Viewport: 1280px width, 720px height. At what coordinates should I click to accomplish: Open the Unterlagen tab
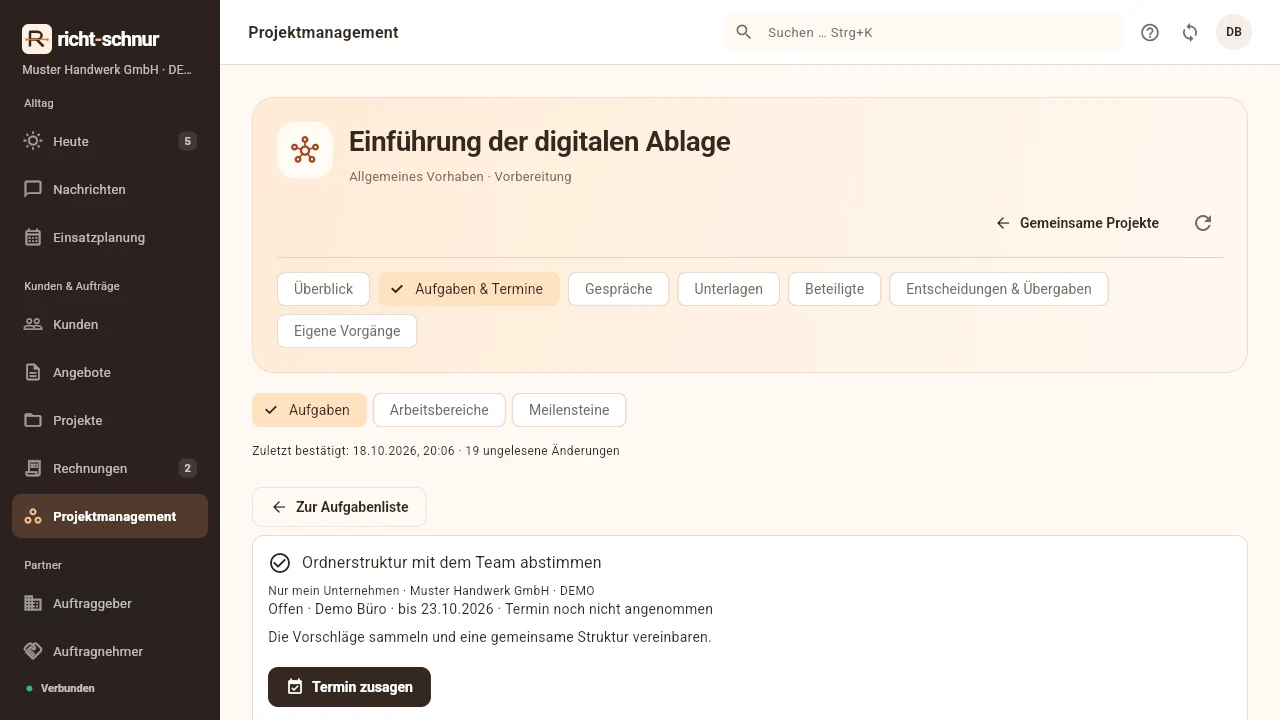pyautogui.click(x=728, y=289)
